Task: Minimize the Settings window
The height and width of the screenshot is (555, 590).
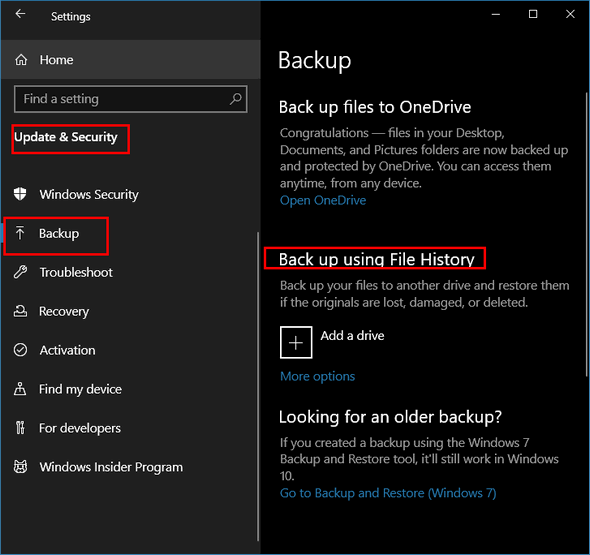Action: coord(496,14)
